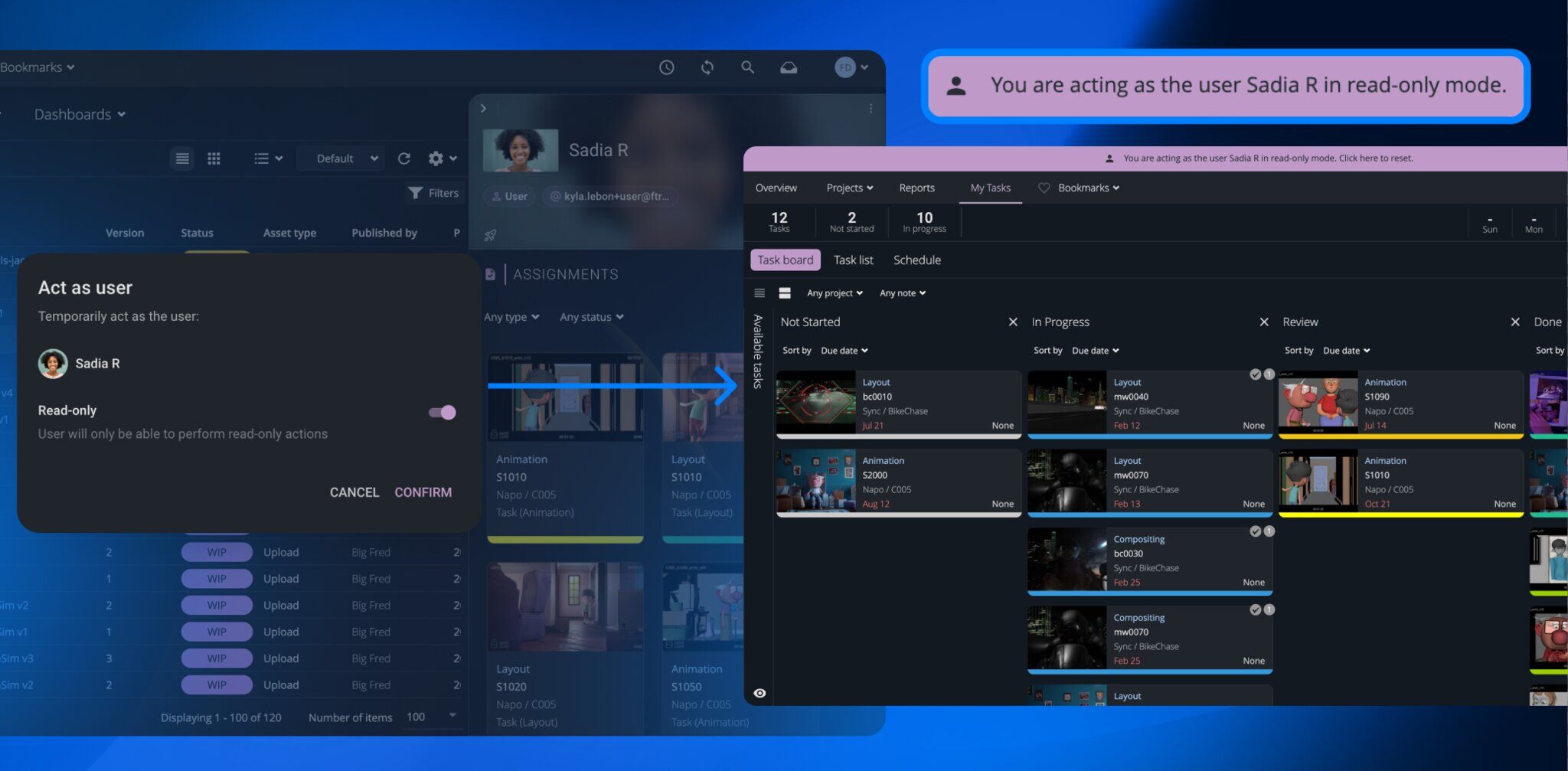Close the In Progress column
This screenshot has height=771, width=1568.
point(1264,322)
